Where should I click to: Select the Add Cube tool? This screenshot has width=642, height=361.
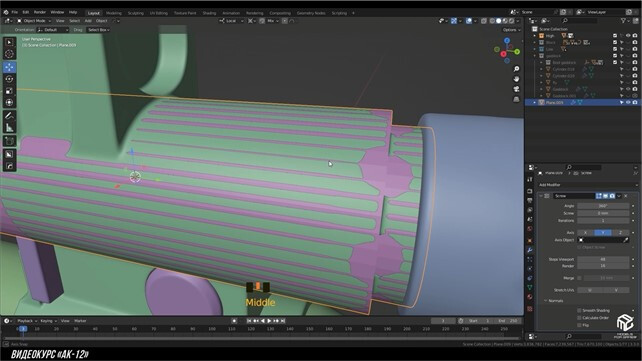tap(9, 141)
